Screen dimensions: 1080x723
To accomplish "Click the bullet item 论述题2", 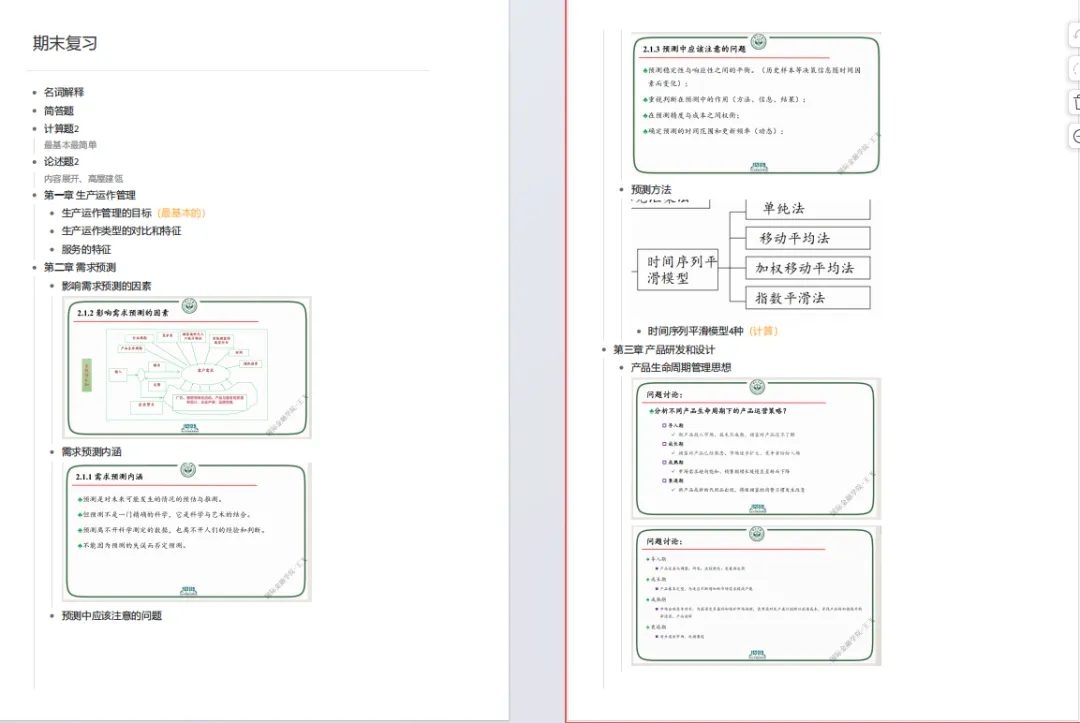I will tap(61, 162).
